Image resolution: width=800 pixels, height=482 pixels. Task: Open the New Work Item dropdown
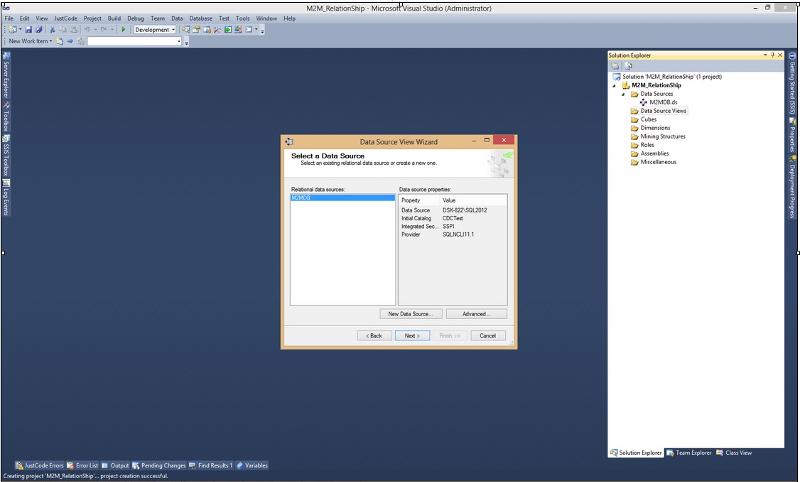point(30,41)
